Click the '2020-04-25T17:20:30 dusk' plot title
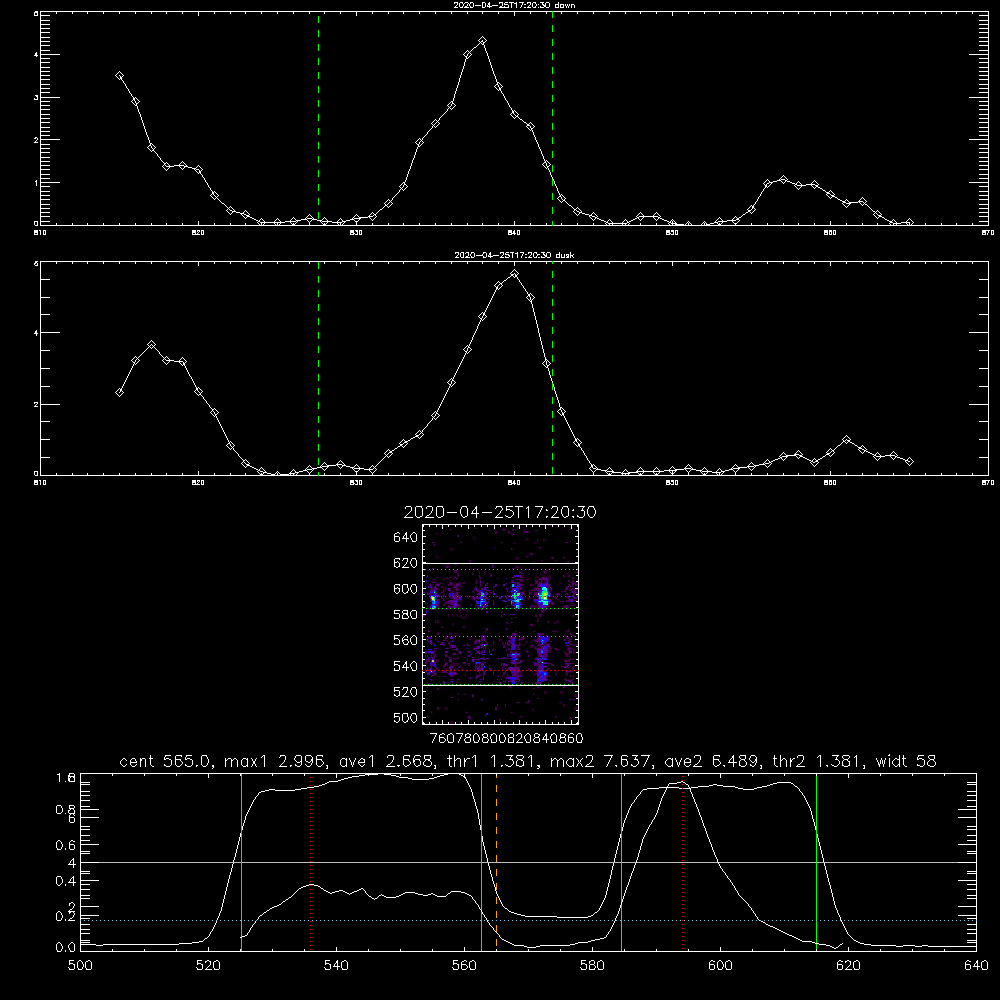The image size is (1000, 1000). click(x=514, y=255)
